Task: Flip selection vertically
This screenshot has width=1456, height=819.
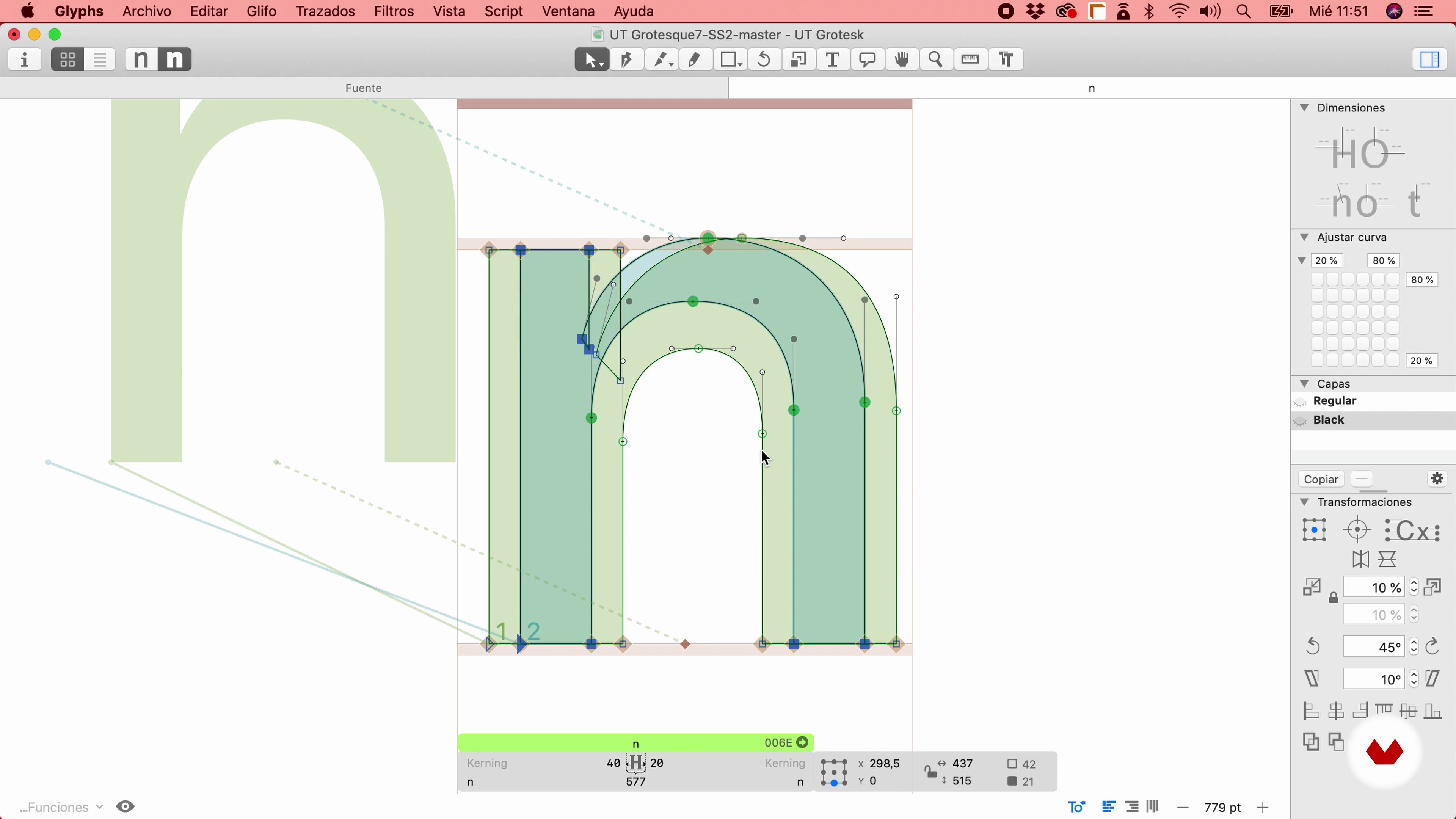Action: 1388,560
